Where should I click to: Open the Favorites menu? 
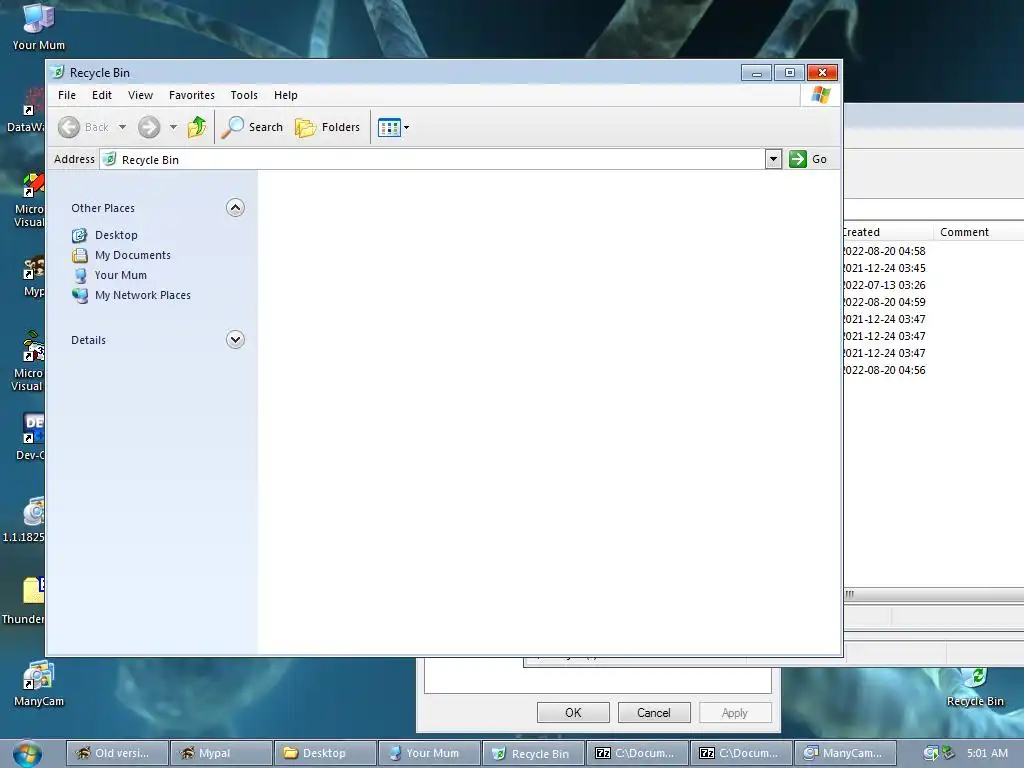click(191, 95)
